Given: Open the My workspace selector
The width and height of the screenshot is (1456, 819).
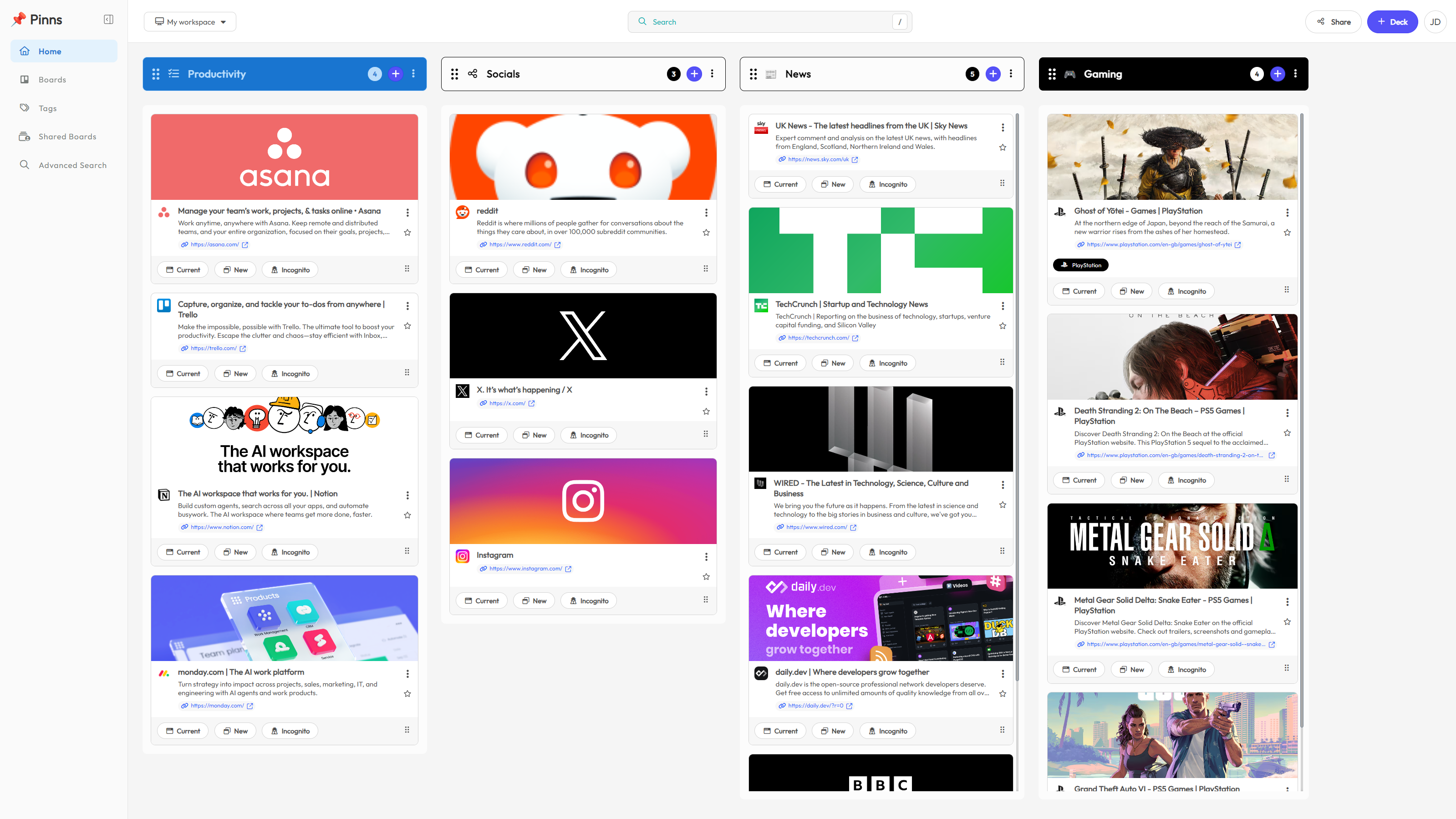Looking at the screenshot, I should [190, 21].
